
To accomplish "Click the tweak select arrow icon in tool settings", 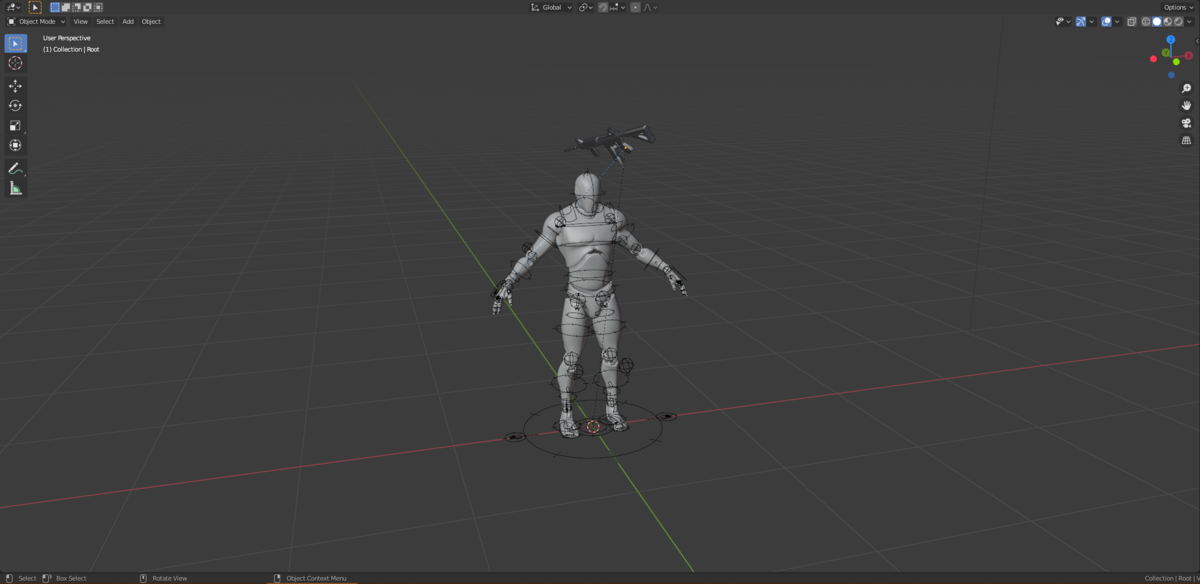I will coord(35,7).
